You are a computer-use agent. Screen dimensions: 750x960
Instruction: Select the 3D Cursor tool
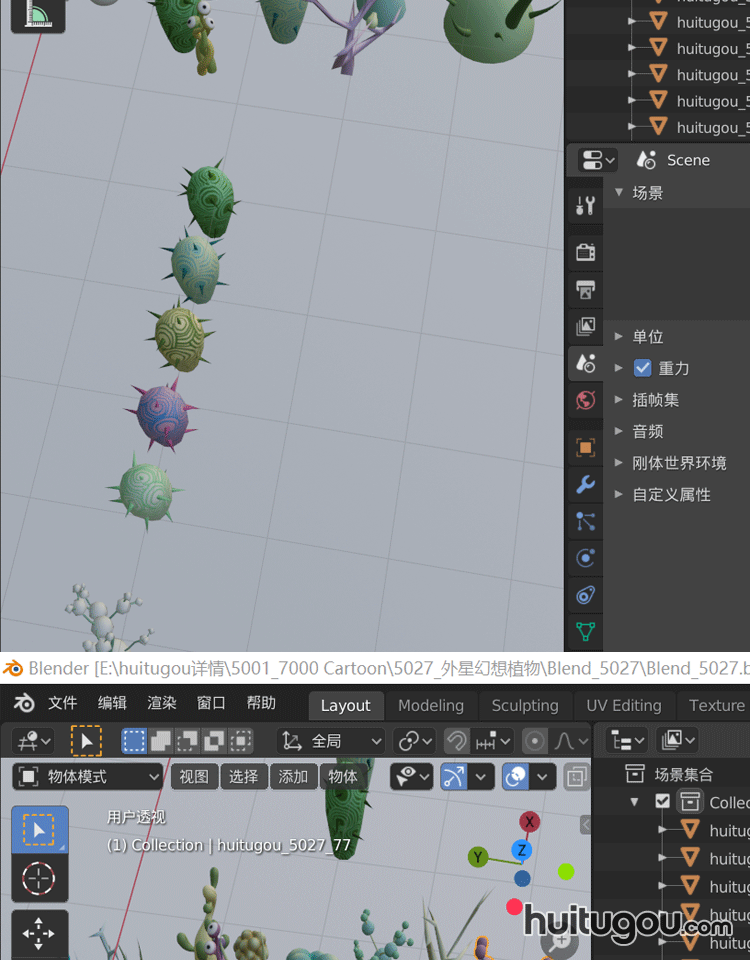point(39,879)
